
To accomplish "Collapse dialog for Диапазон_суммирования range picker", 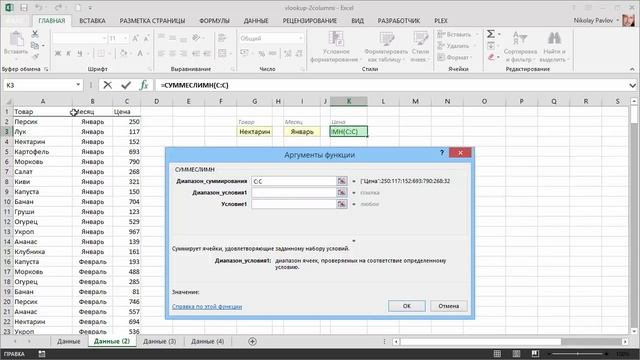I will tap(342, 181).
